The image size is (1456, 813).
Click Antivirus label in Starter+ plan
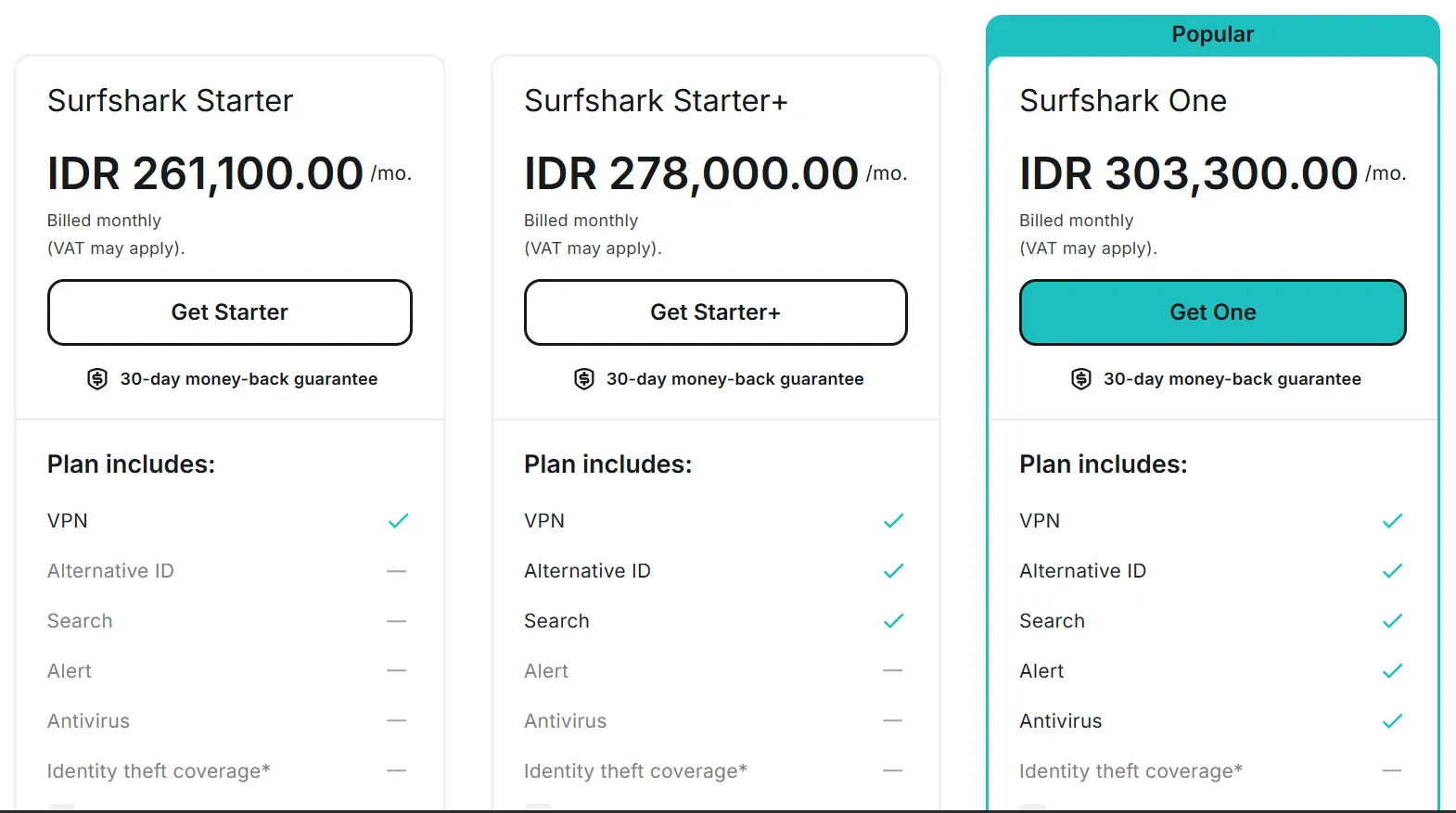click(x=565, y=721)
